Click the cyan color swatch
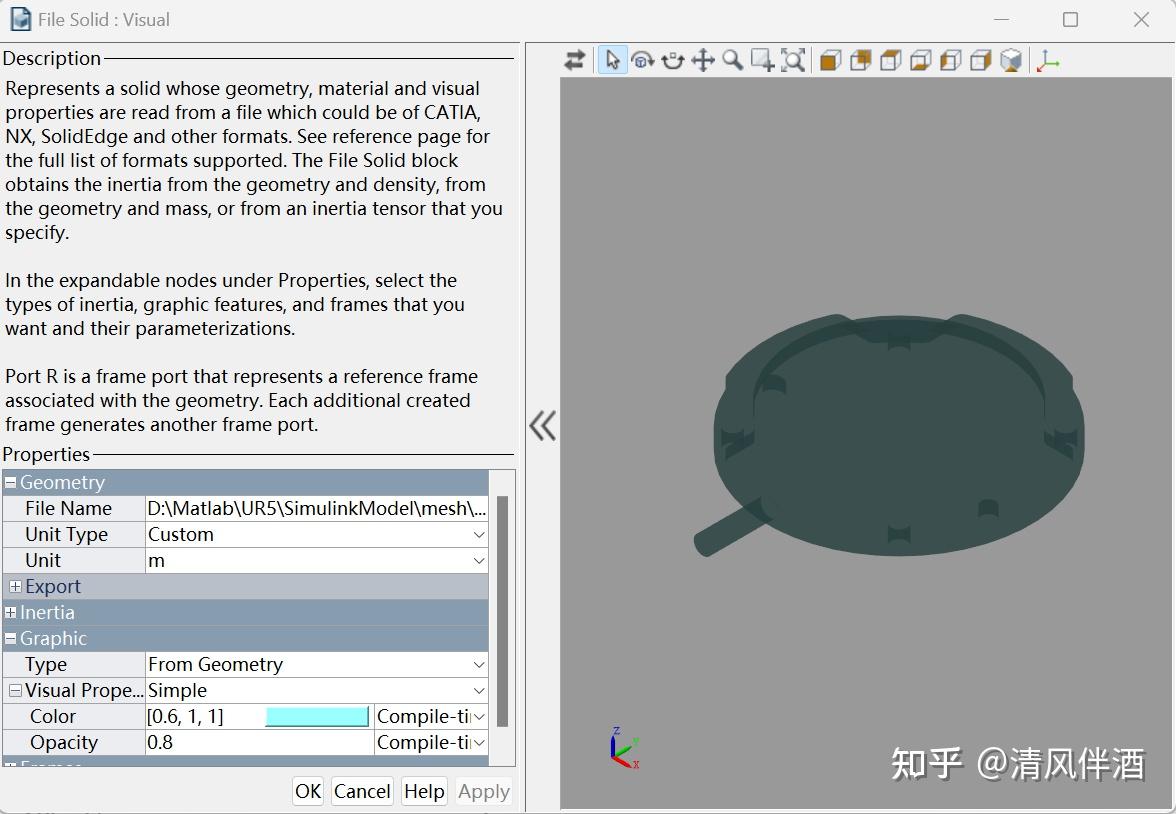This screenshot has height=814, width=1176. [x=317, y=716]
